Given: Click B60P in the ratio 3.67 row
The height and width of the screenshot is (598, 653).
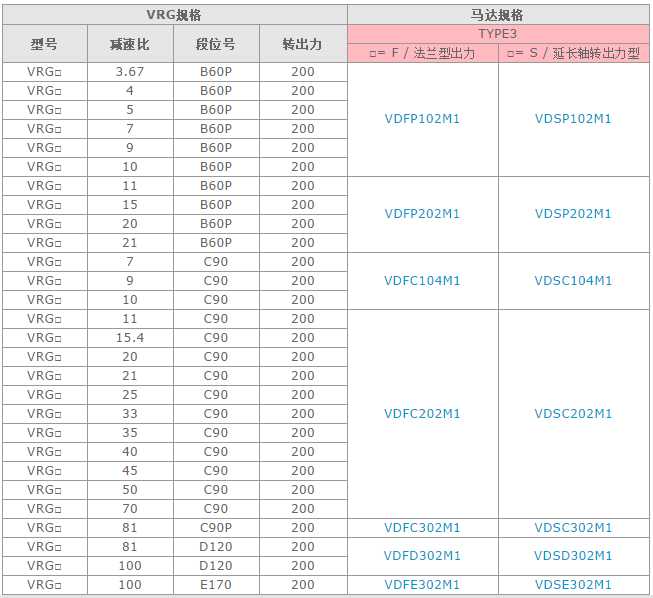Looking at the screenshot, I should click(x=216, y=72).
